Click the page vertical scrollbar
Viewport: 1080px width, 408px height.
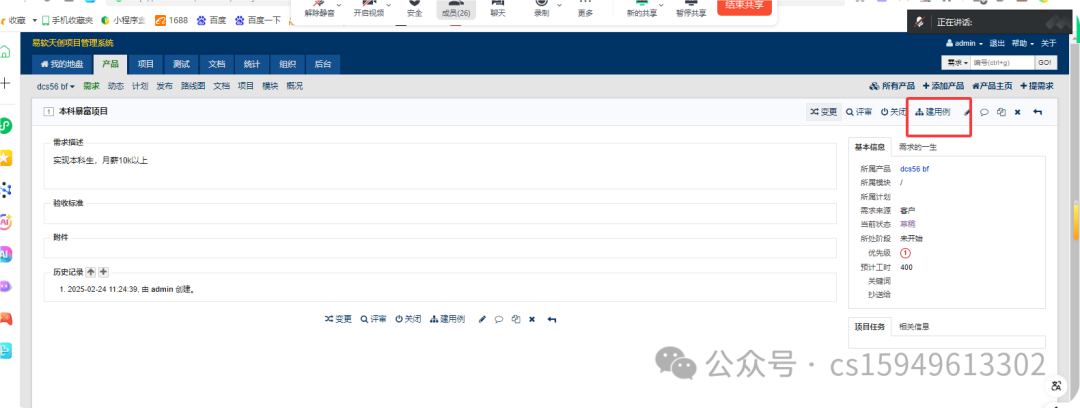tap(1074, 221)
